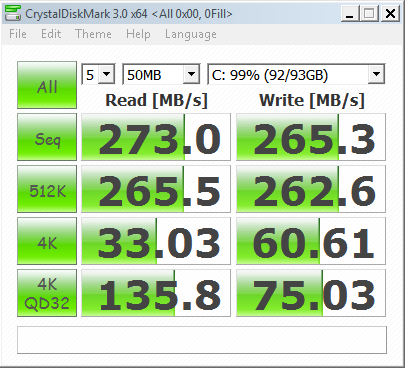
Task: Click the Read [MB/s] column header
Action: click(x=156, y=100)
